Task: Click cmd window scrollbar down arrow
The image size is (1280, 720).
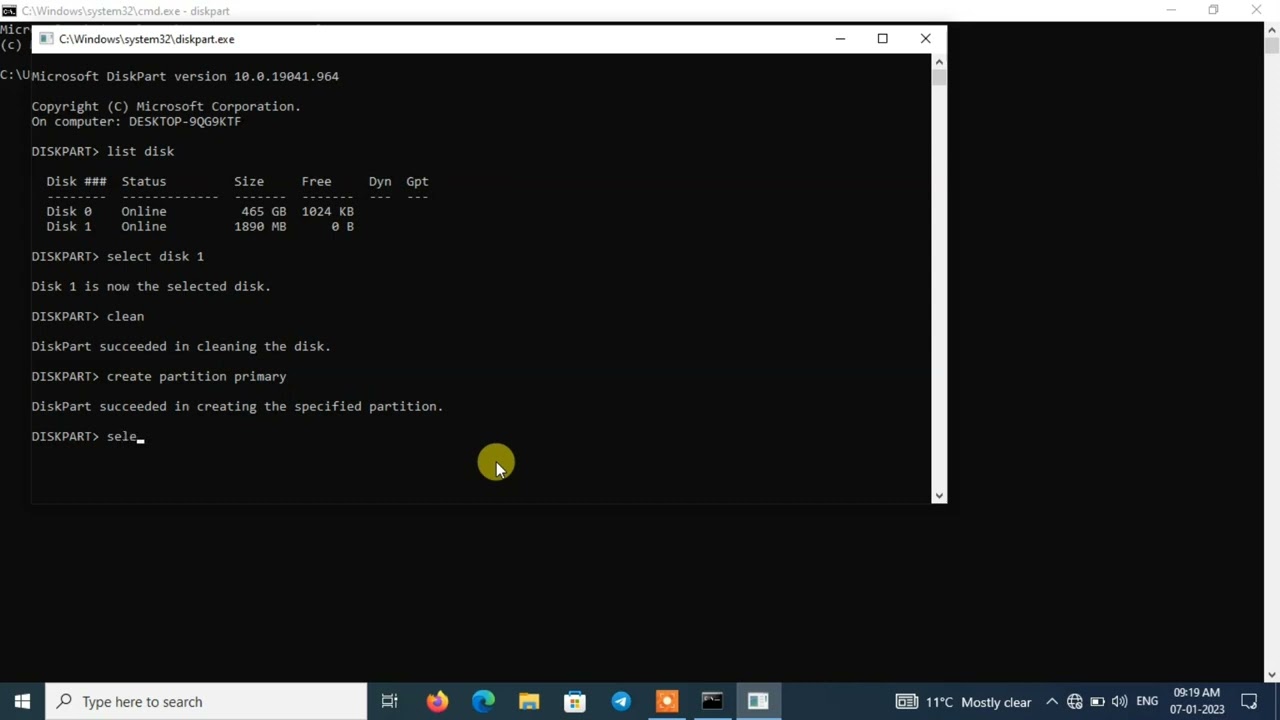Action: 1271,674
